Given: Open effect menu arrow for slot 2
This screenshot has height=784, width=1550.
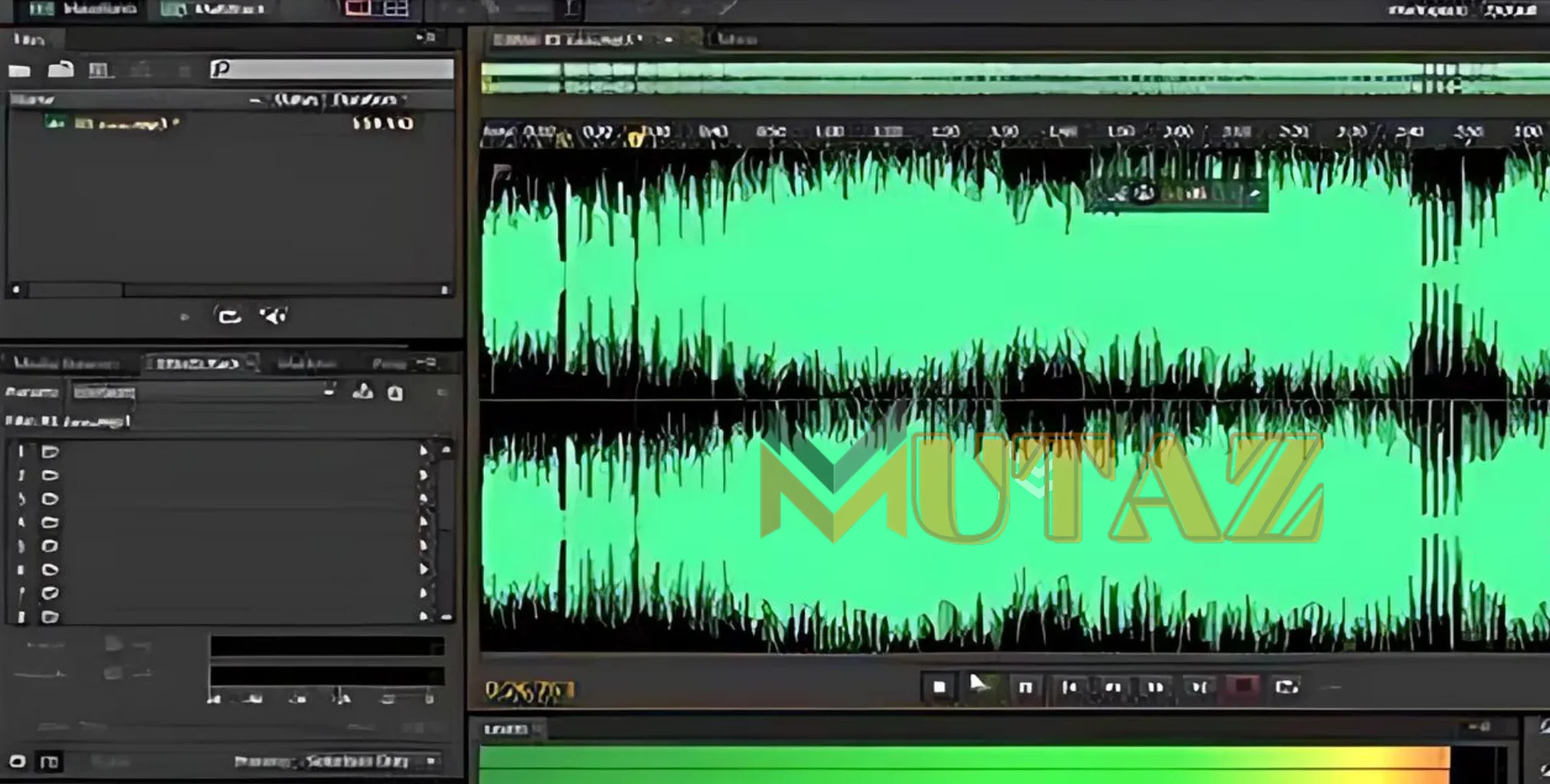Looking at the screenshot, I should point(423,475).
